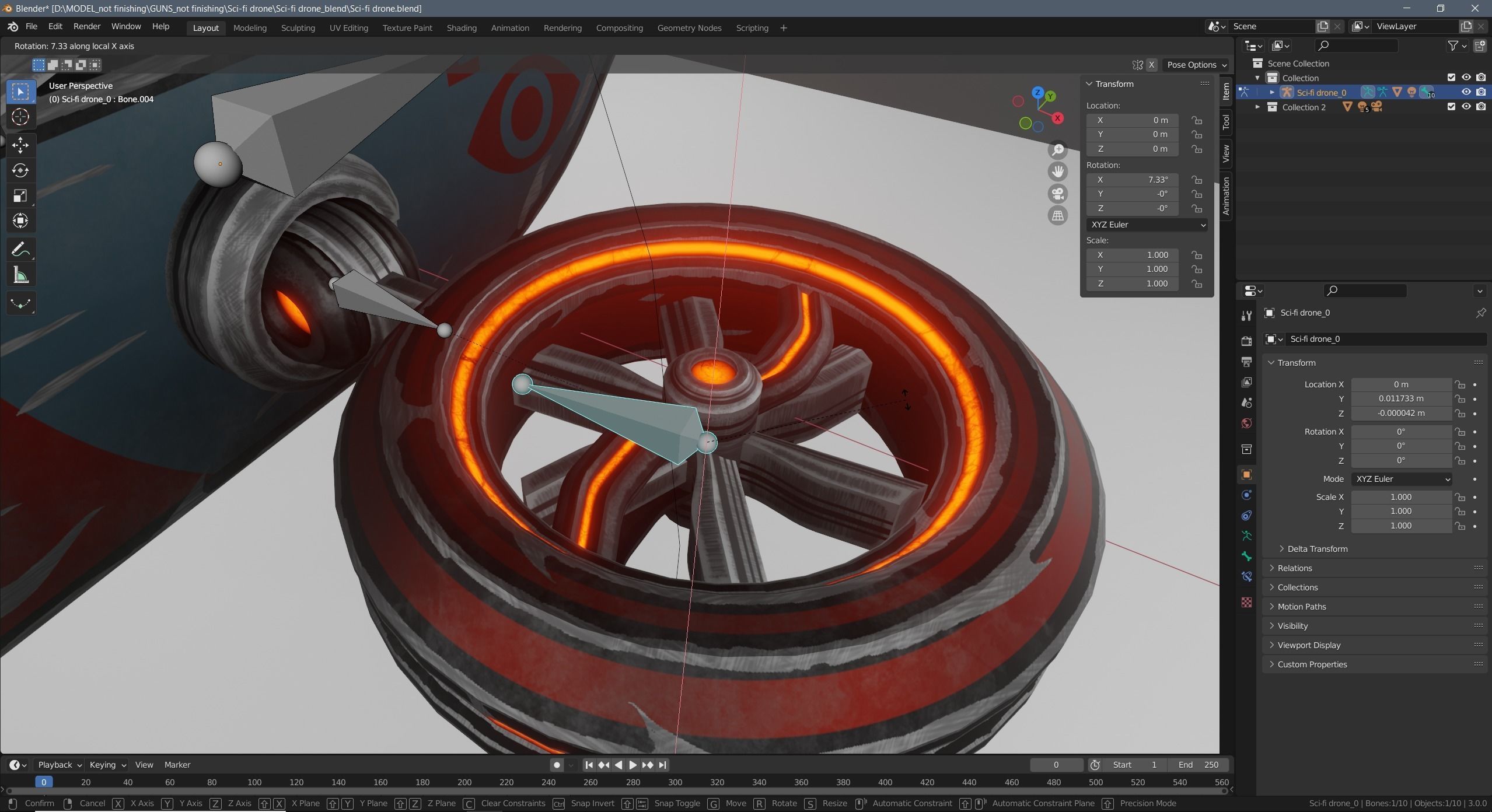Jump to the last frame button
The image size is (1492, 812).
click(662, 765)
